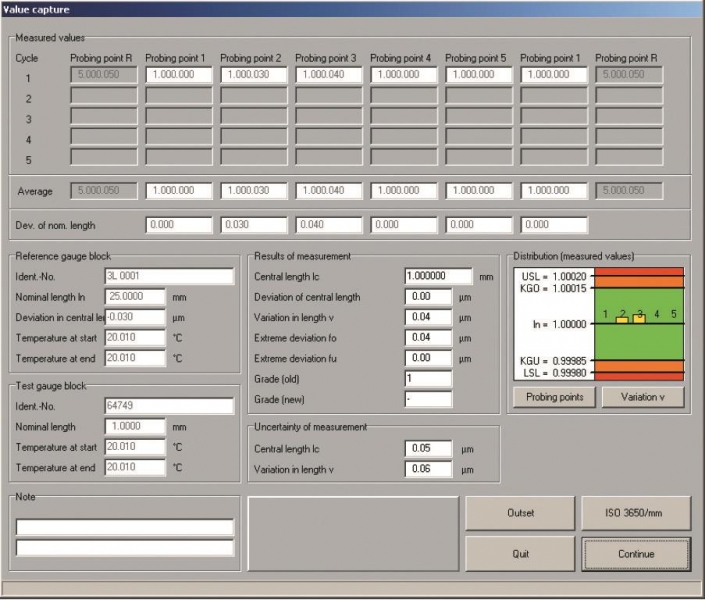The width and height of the screenshot is (705, 600).
Task: Click the Extreme deviation fu field
Action: pos(428,358)
